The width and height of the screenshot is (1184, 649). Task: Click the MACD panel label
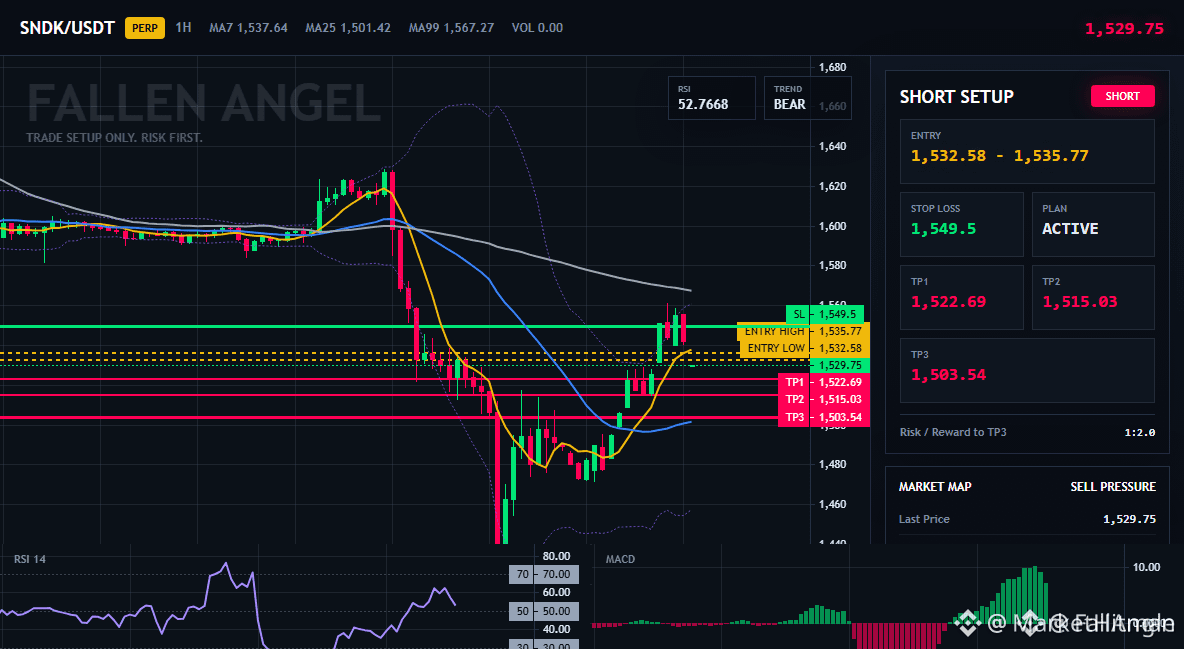tap(620, 559)
